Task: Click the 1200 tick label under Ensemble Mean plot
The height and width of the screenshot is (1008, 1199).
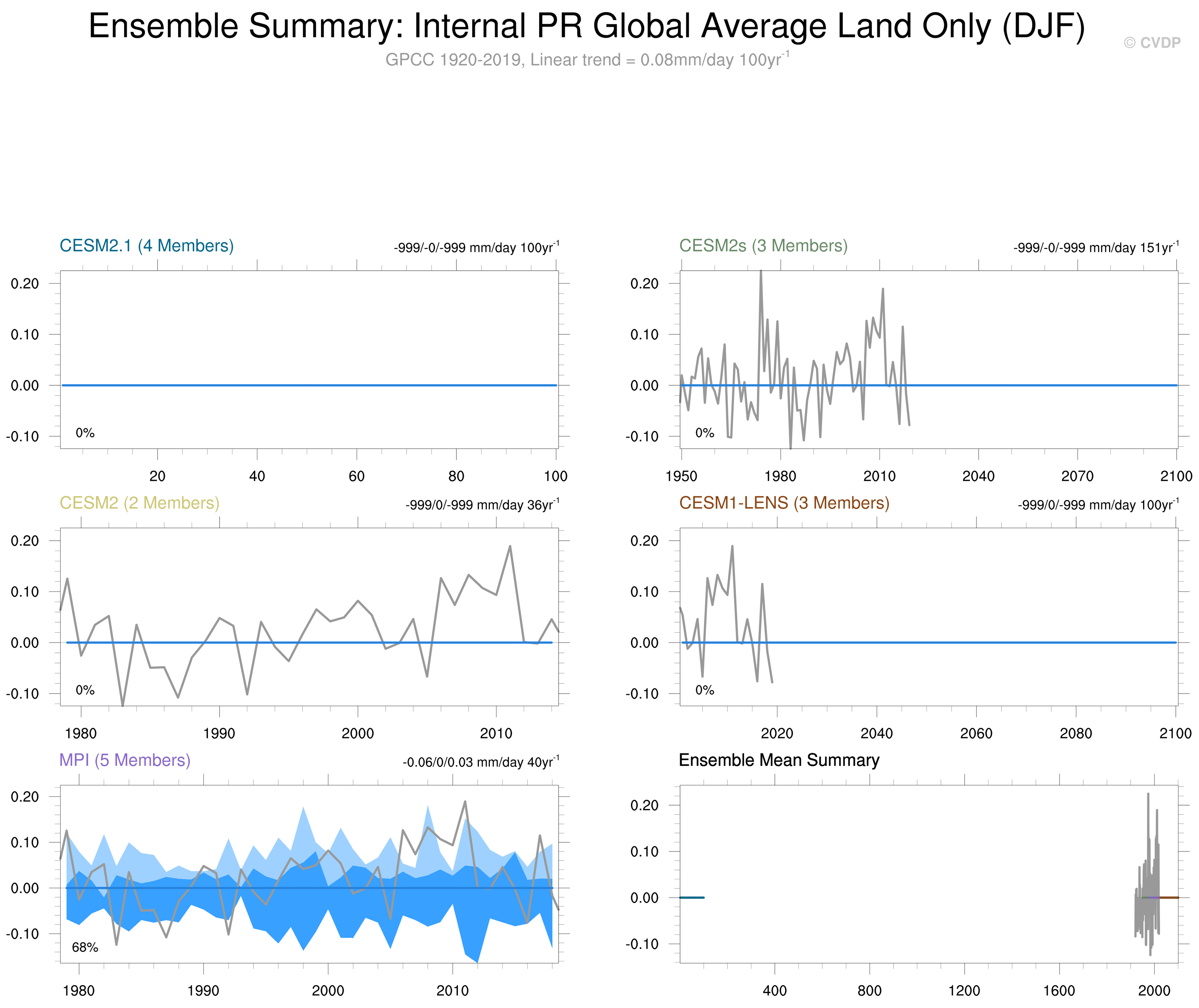Action: 964,990
